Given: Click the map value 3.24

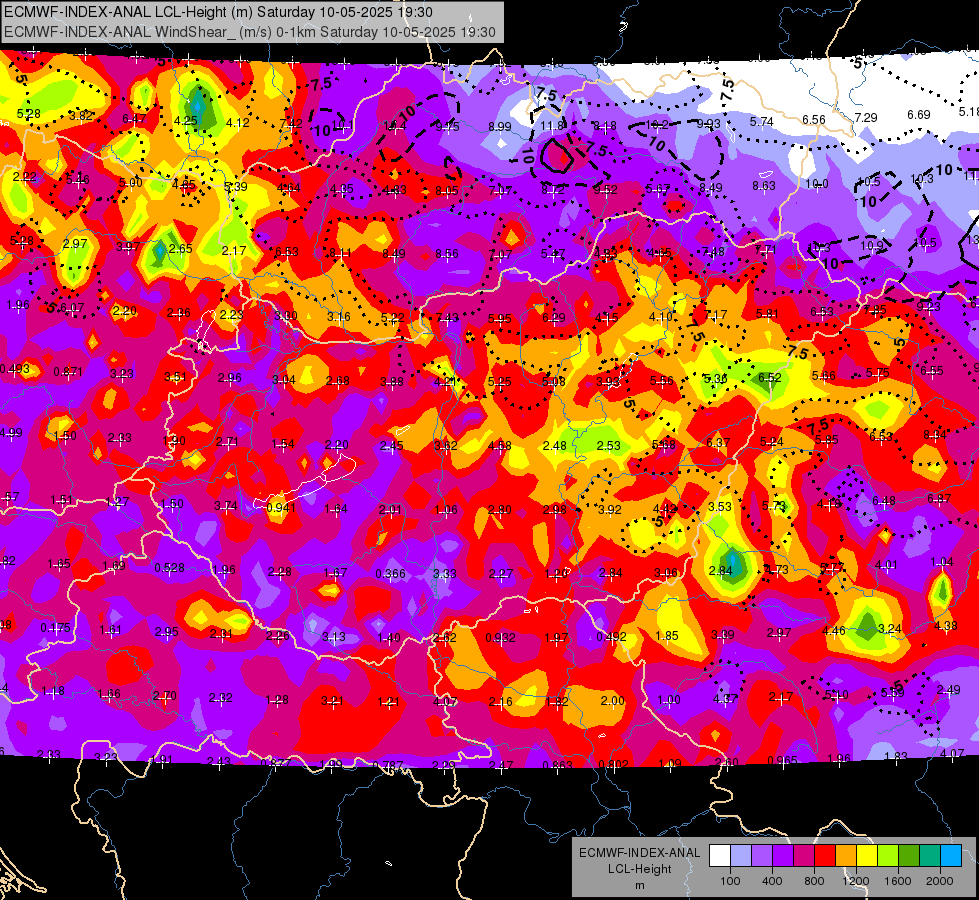Looking at the screenshot, I should tap(890, 628).
